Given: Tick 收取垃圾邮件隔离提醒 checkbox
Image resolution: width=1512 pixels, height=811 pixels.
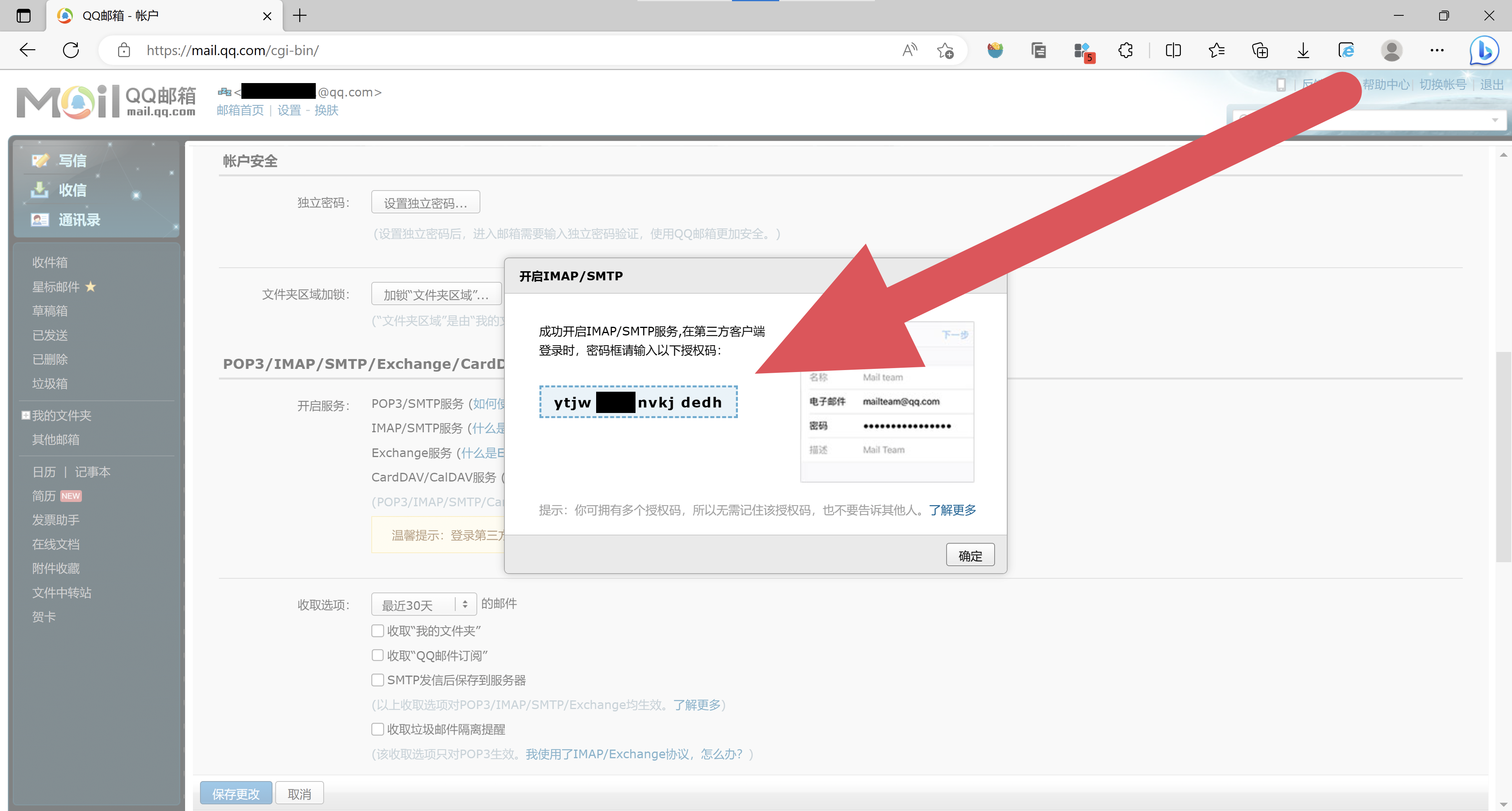Looking at the screenshot, I should [378, 730].
